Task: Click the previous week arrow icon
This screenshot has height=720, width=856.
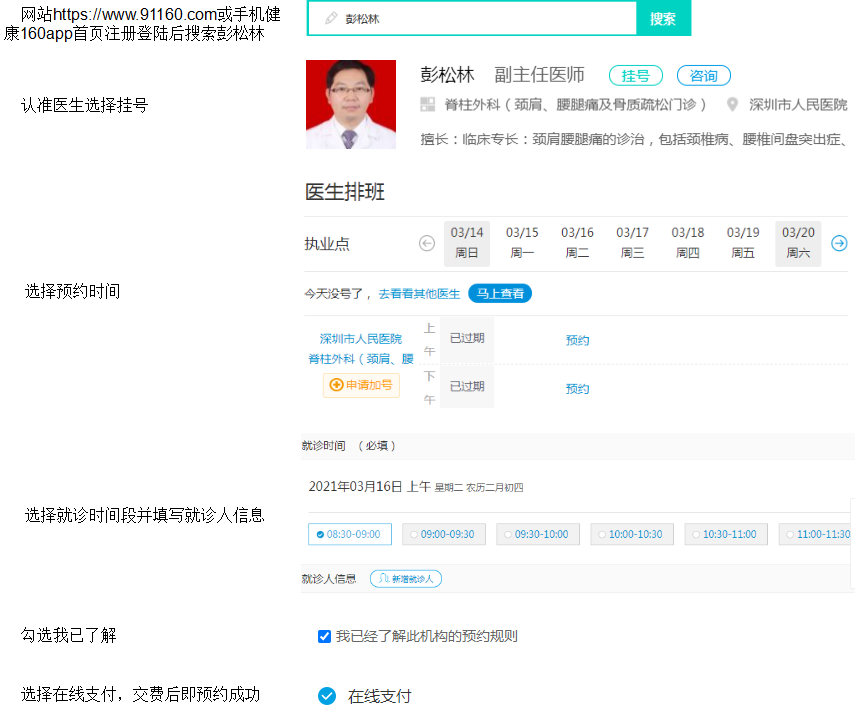Action: tap(427, 243)
